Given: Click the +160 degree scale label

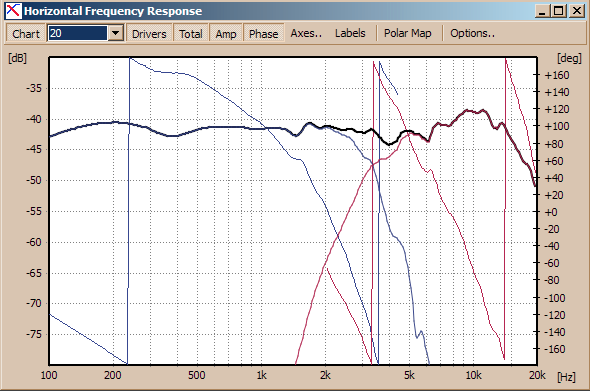Looking at the screenshot, I should point(557,75).
